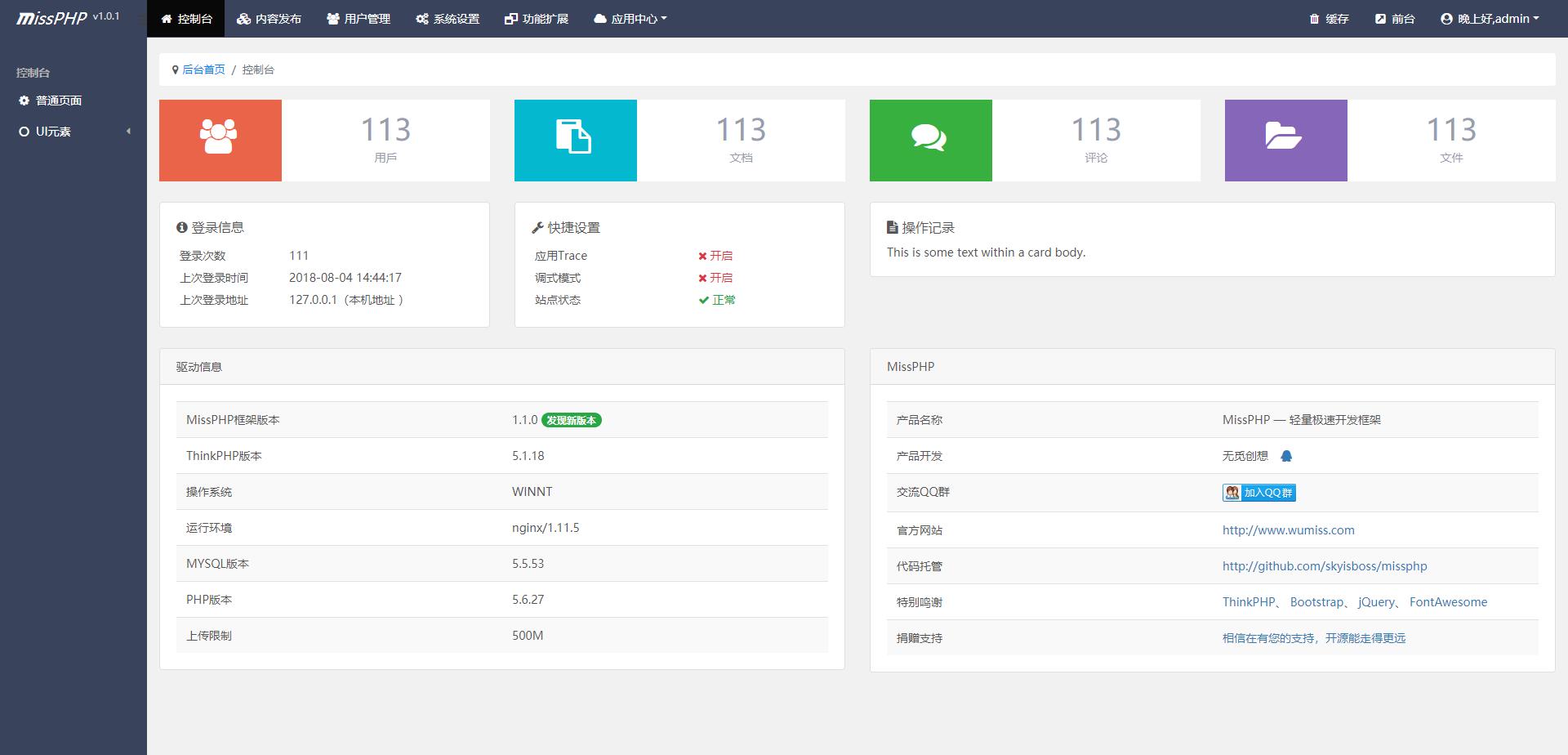Click the 加入QQ群 button
1568x755 pixels.
[x=1259, y=493]
